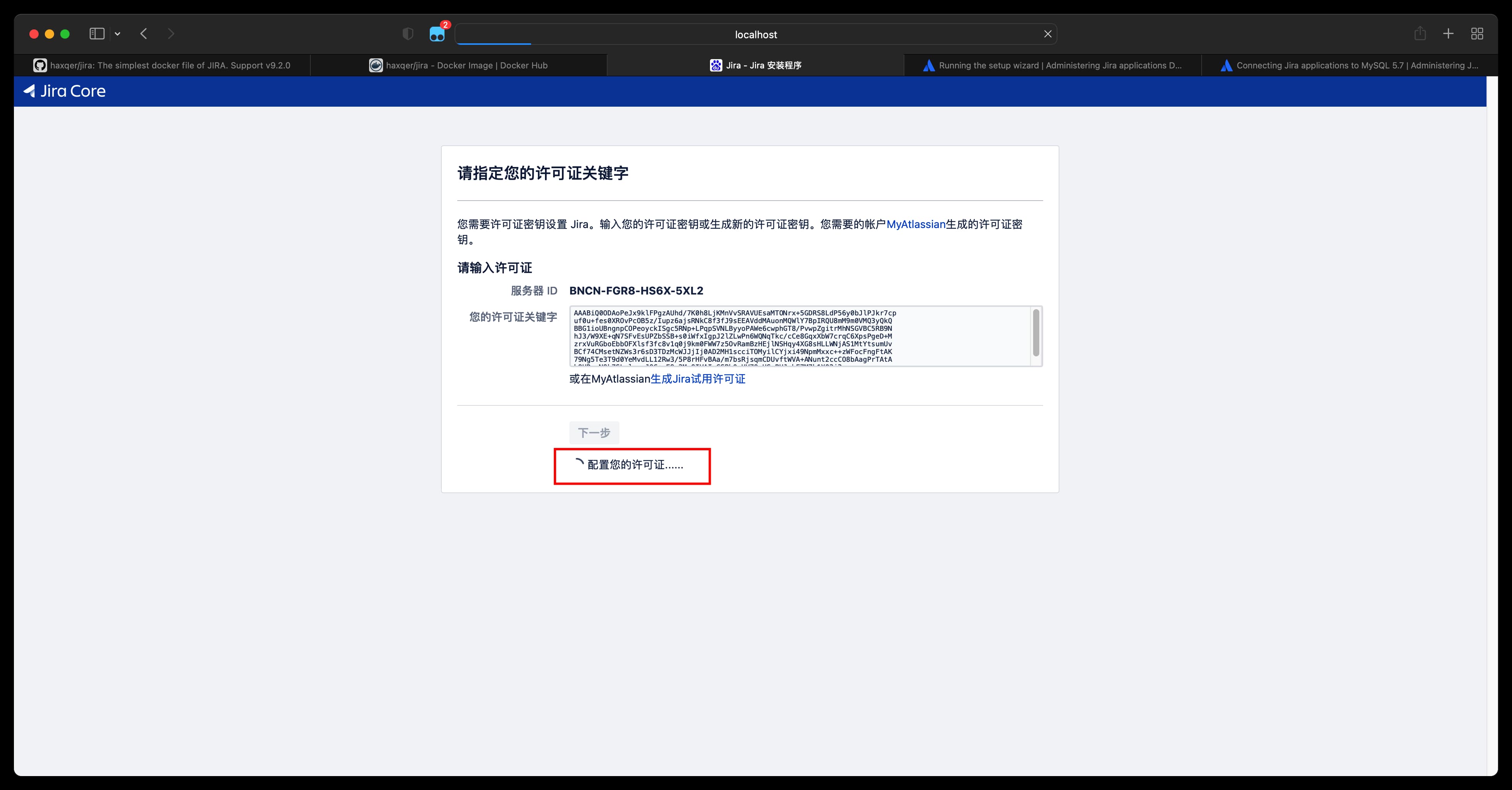This screenshot has height=790, width=1512.
Task: Switch to haxqer/jira Docker Hub tab
Action: 458,65
